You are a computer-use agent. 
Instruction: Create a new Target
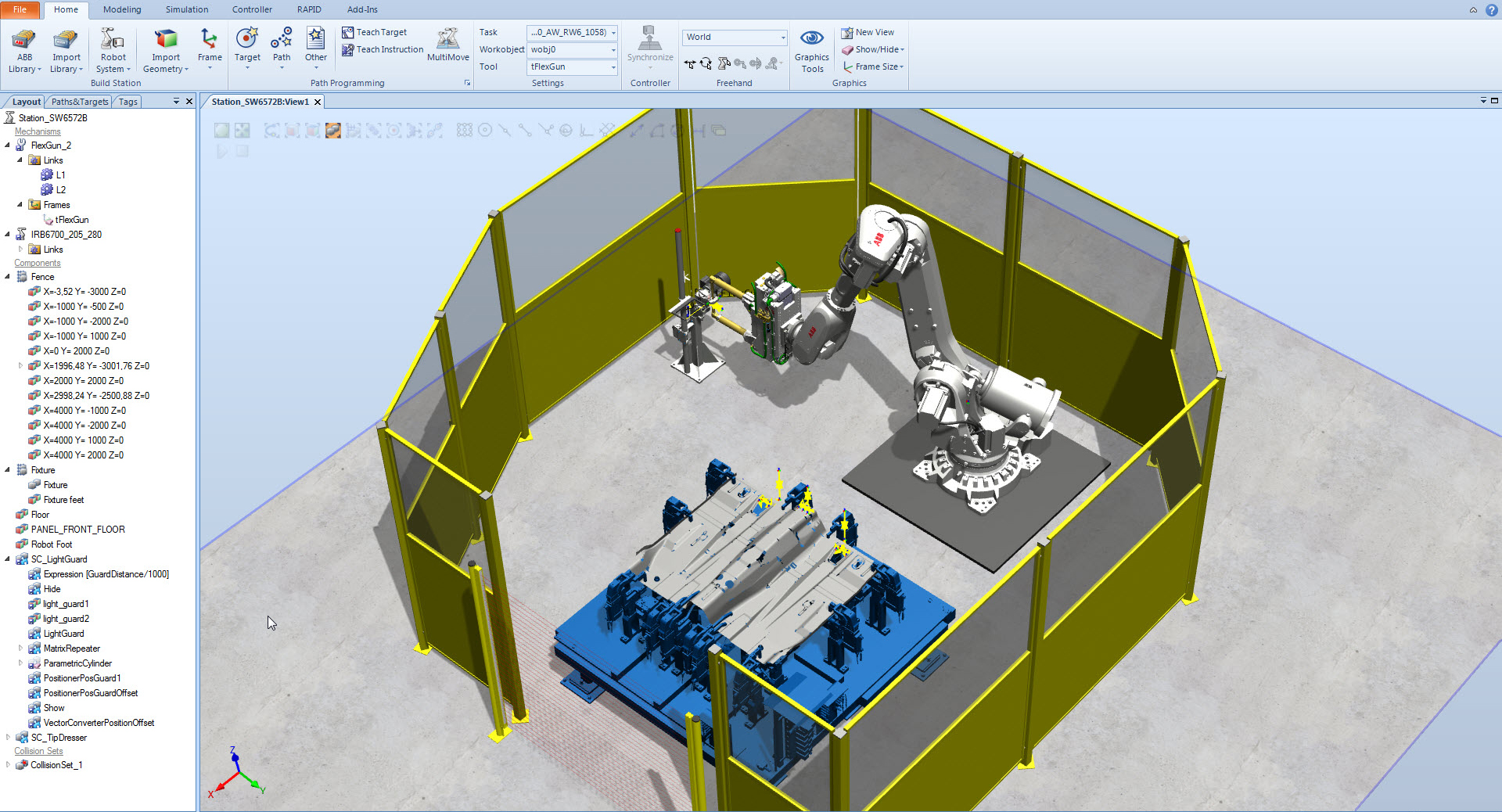247,43
